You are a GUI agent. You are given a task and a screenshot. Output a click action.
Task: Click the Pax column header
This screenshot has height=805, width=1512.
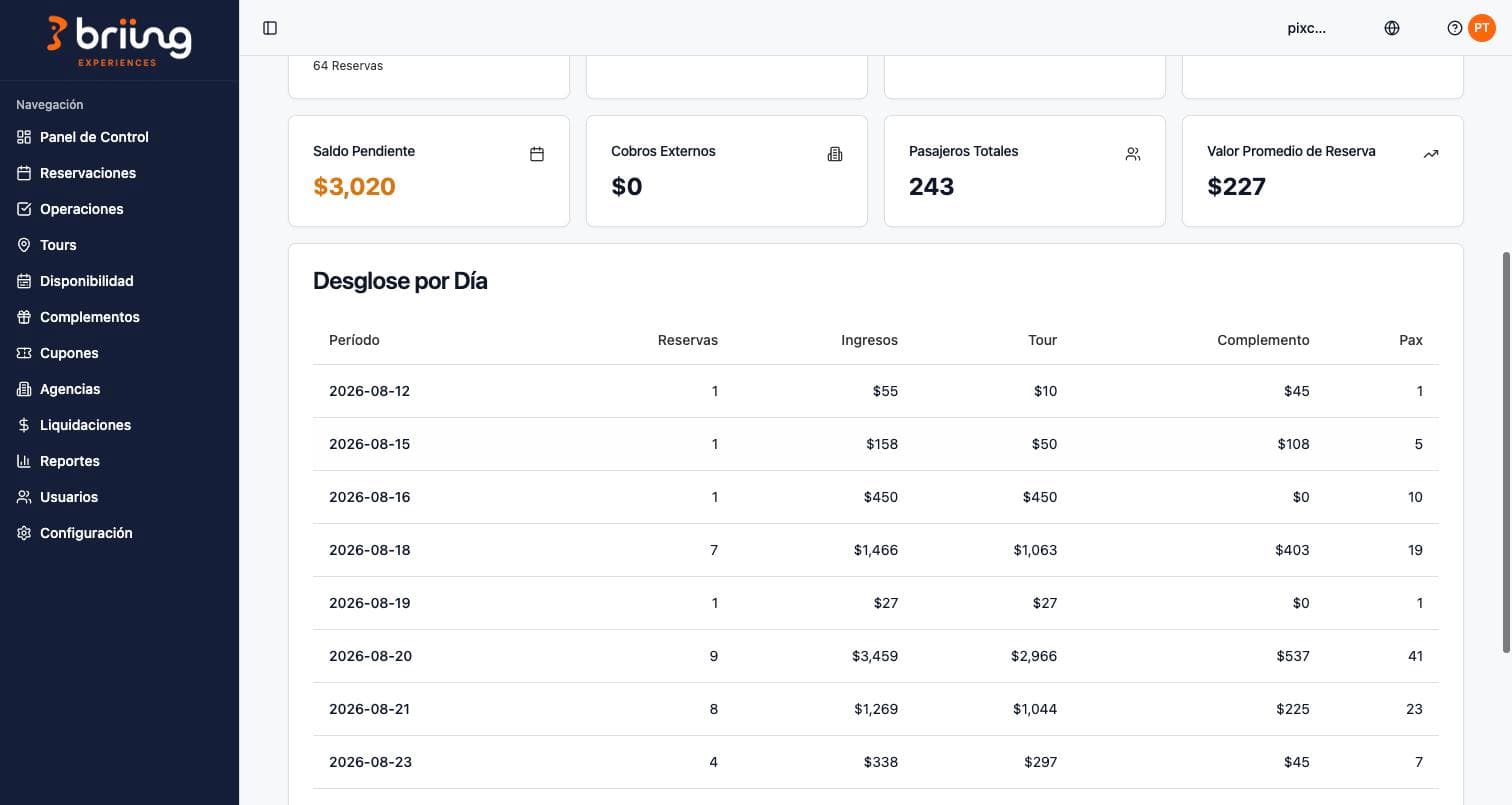click(1411, 340)
